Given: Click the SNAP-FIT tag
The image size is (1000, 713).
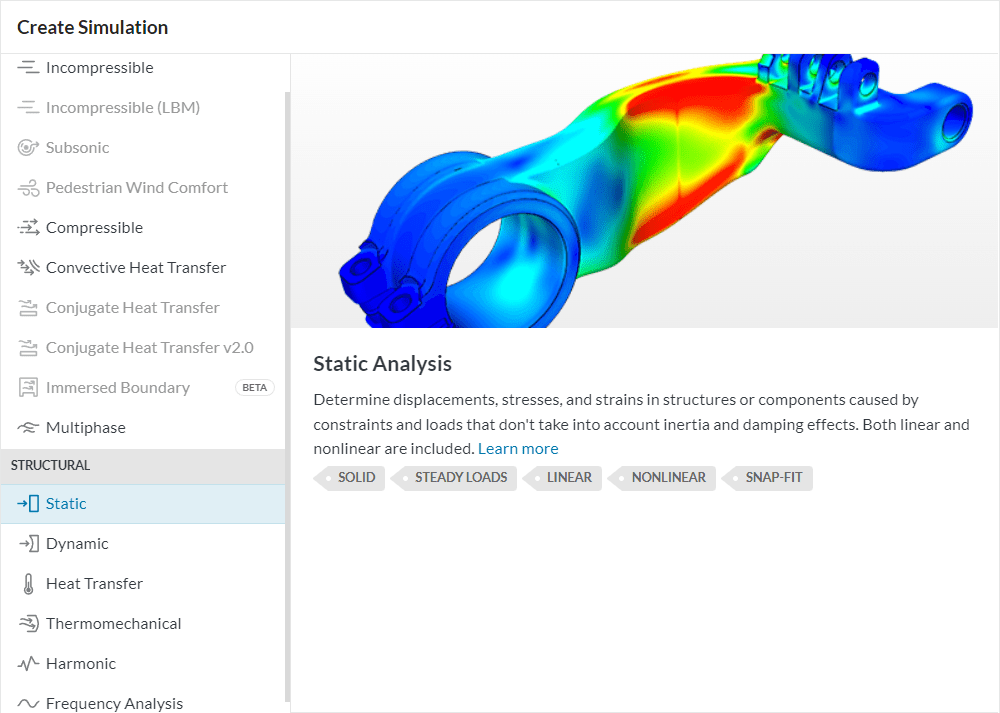Looking at the screenshot, I should pos(772,478).
